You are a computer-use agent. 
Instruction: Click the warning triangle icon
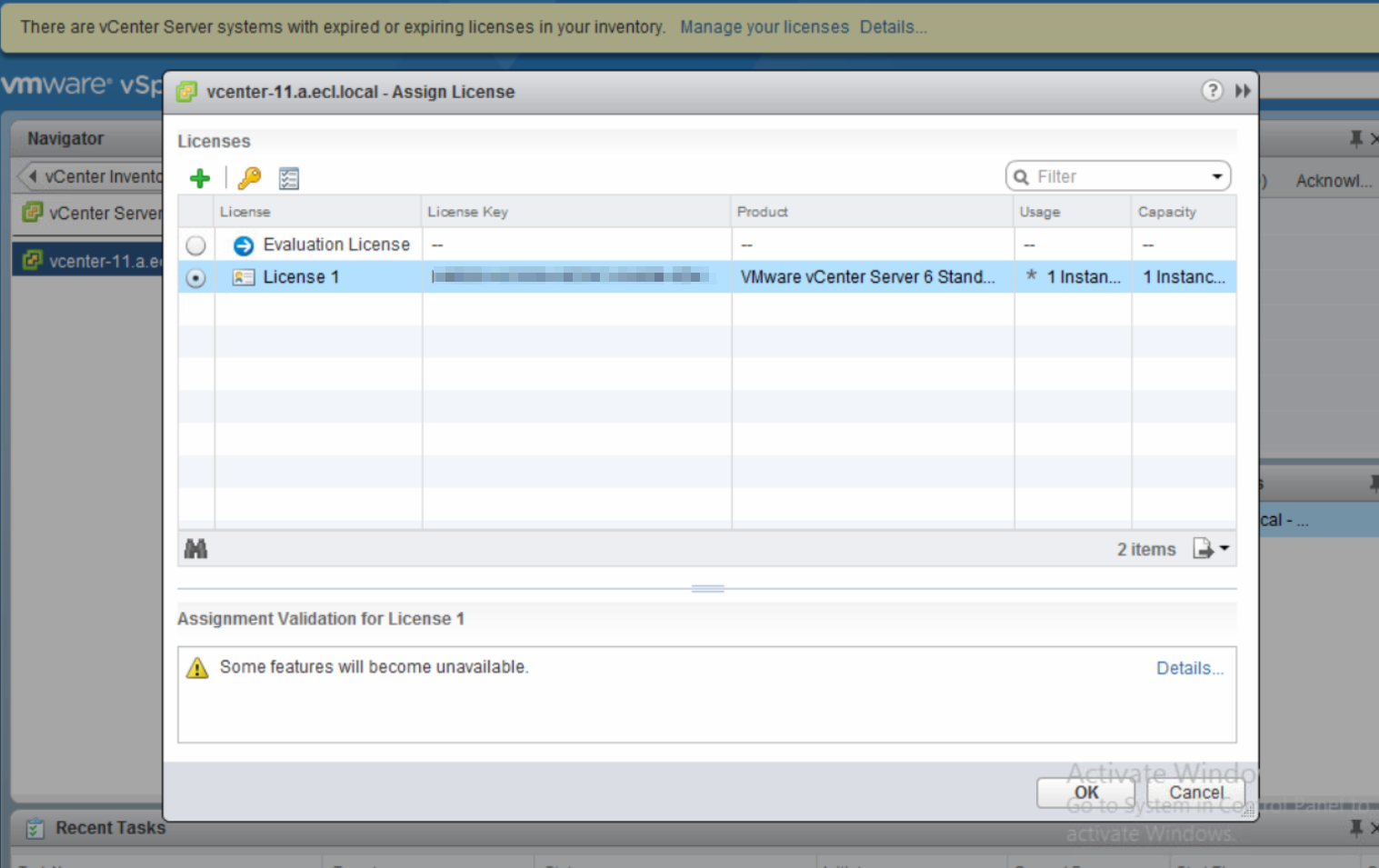coord(197,668)
